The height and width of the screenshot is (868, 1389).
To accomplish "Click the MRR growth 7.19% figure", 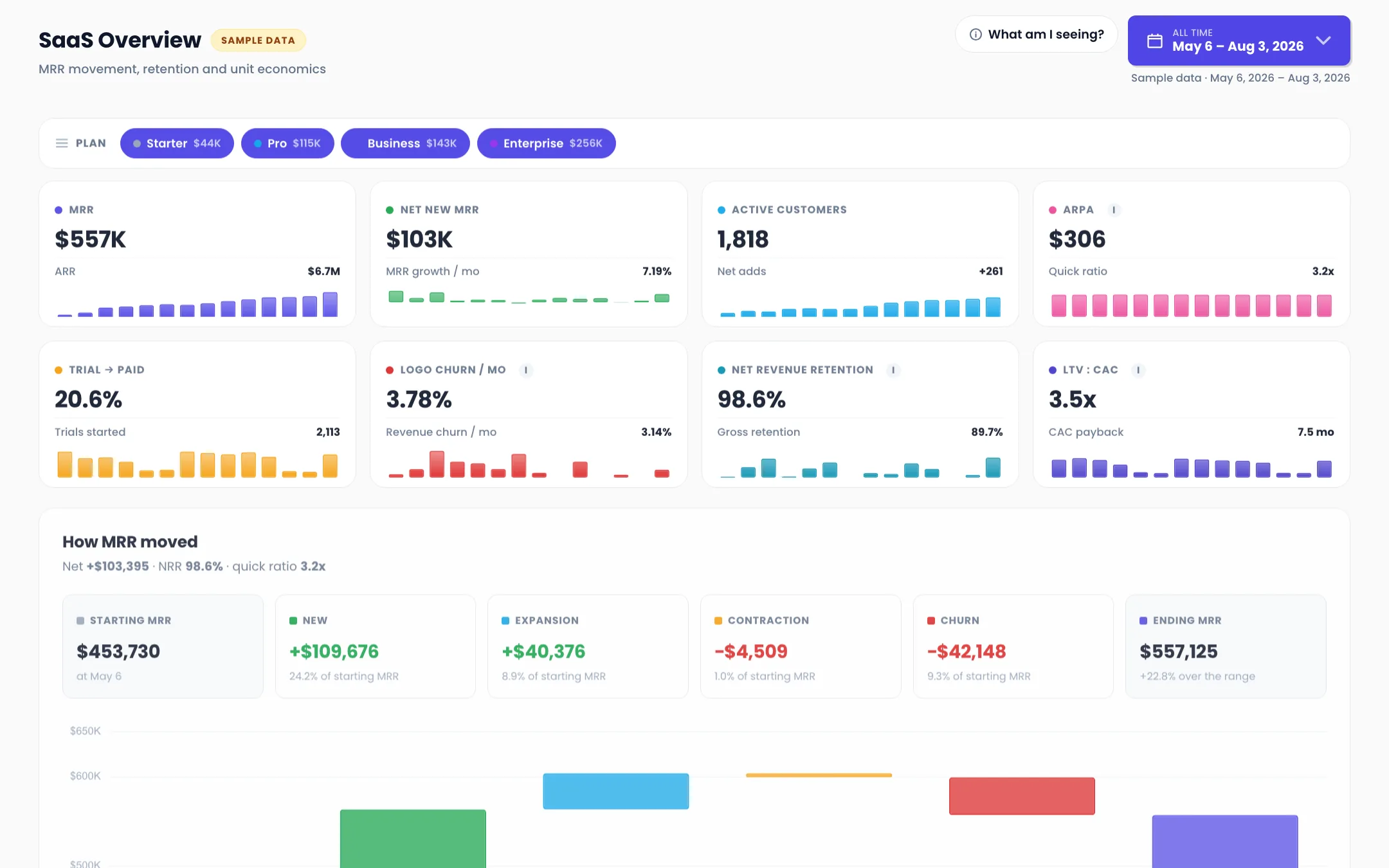I will (x=657, y=271).
